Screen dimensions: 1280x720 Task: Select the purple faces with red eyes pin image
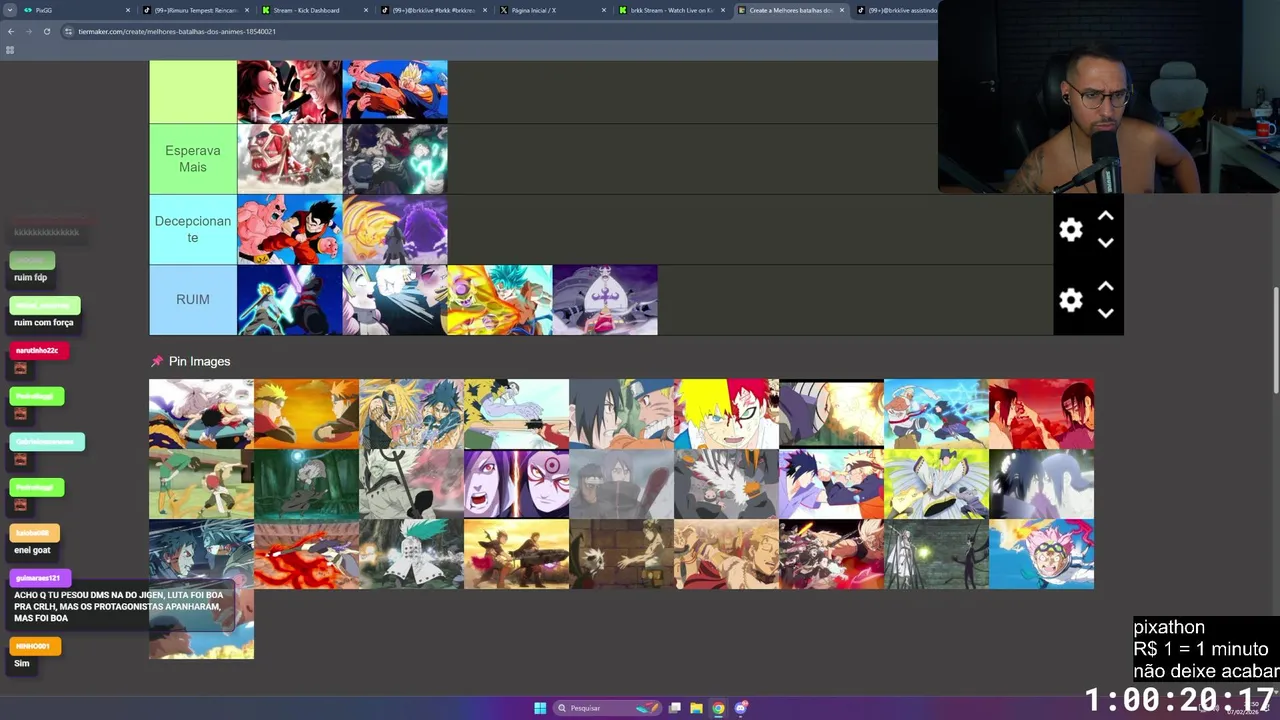[516, 484]
